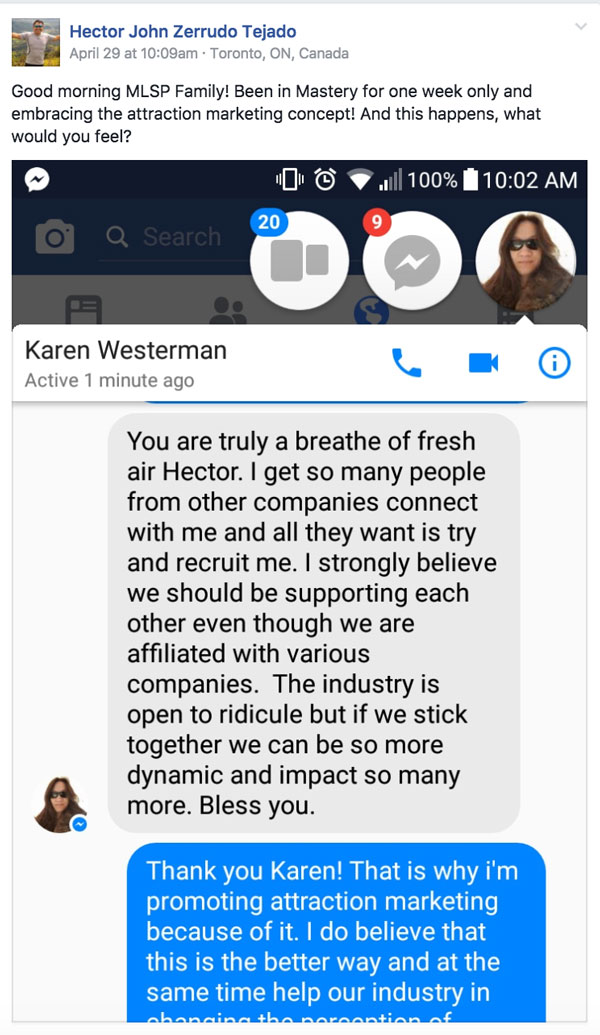Open the friends tab icon
The height and width of the screenshot is (1035, 600).
228,310
